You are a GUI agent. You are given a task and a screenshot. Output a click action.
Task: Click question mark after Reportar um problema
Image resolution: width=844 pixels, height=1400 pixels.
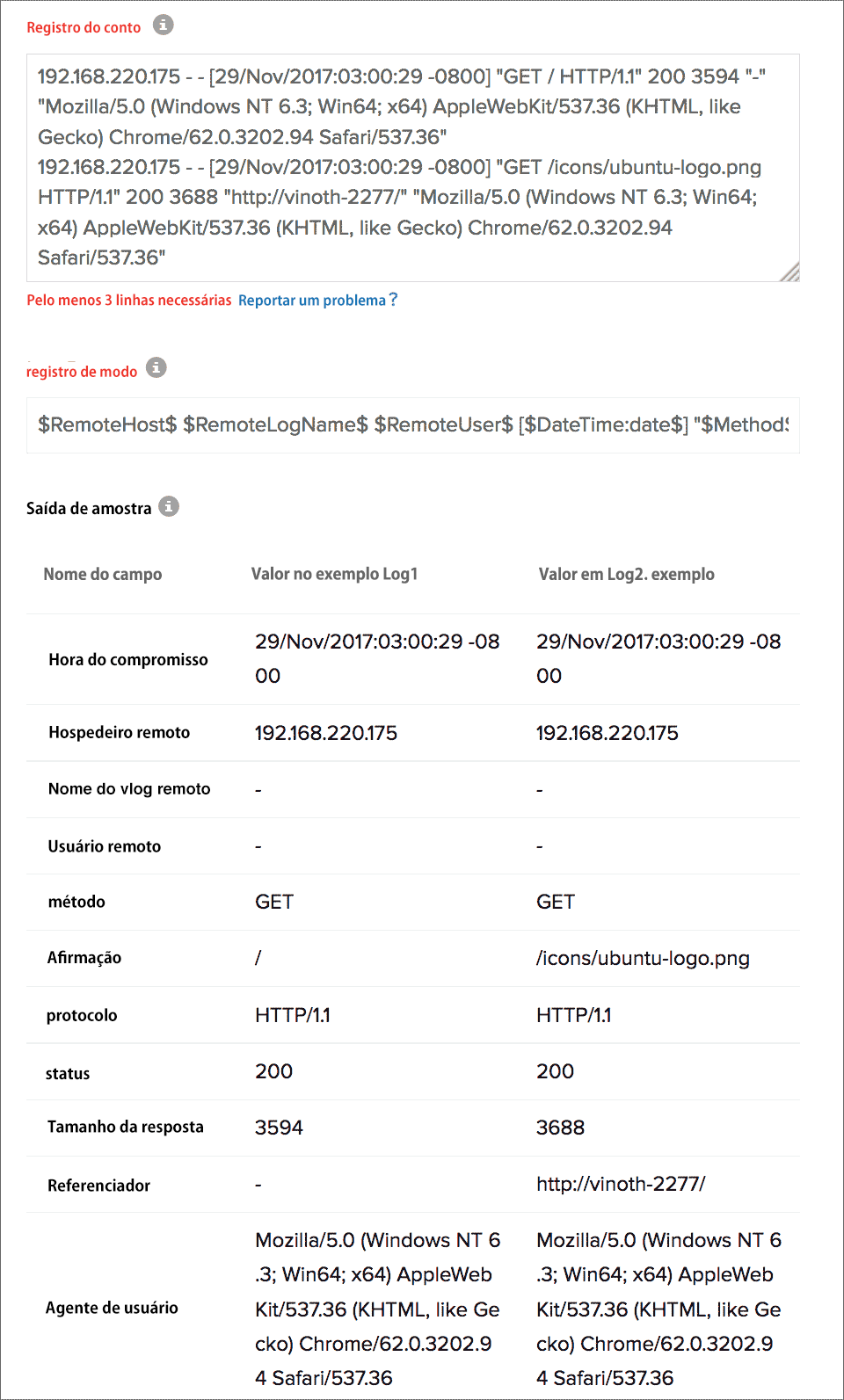393,300
